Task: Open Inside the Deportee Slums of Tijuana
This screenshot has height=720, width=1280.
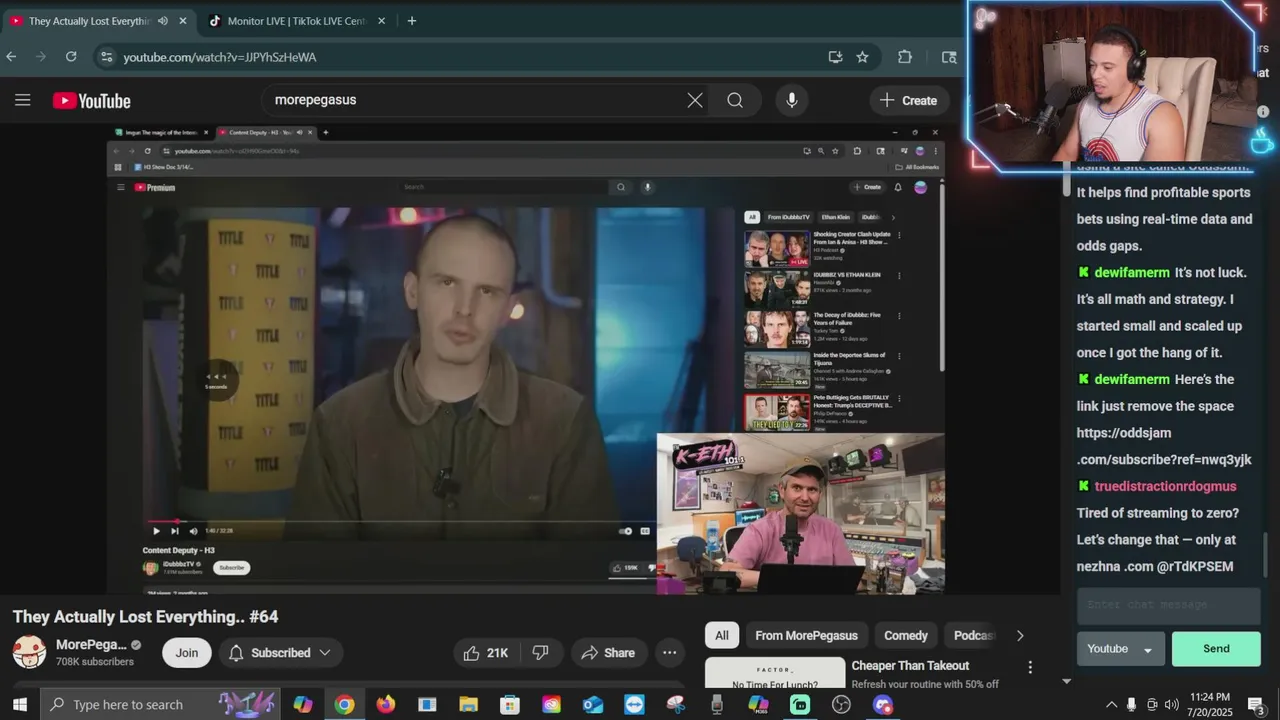Action: [x=777, y=370]
